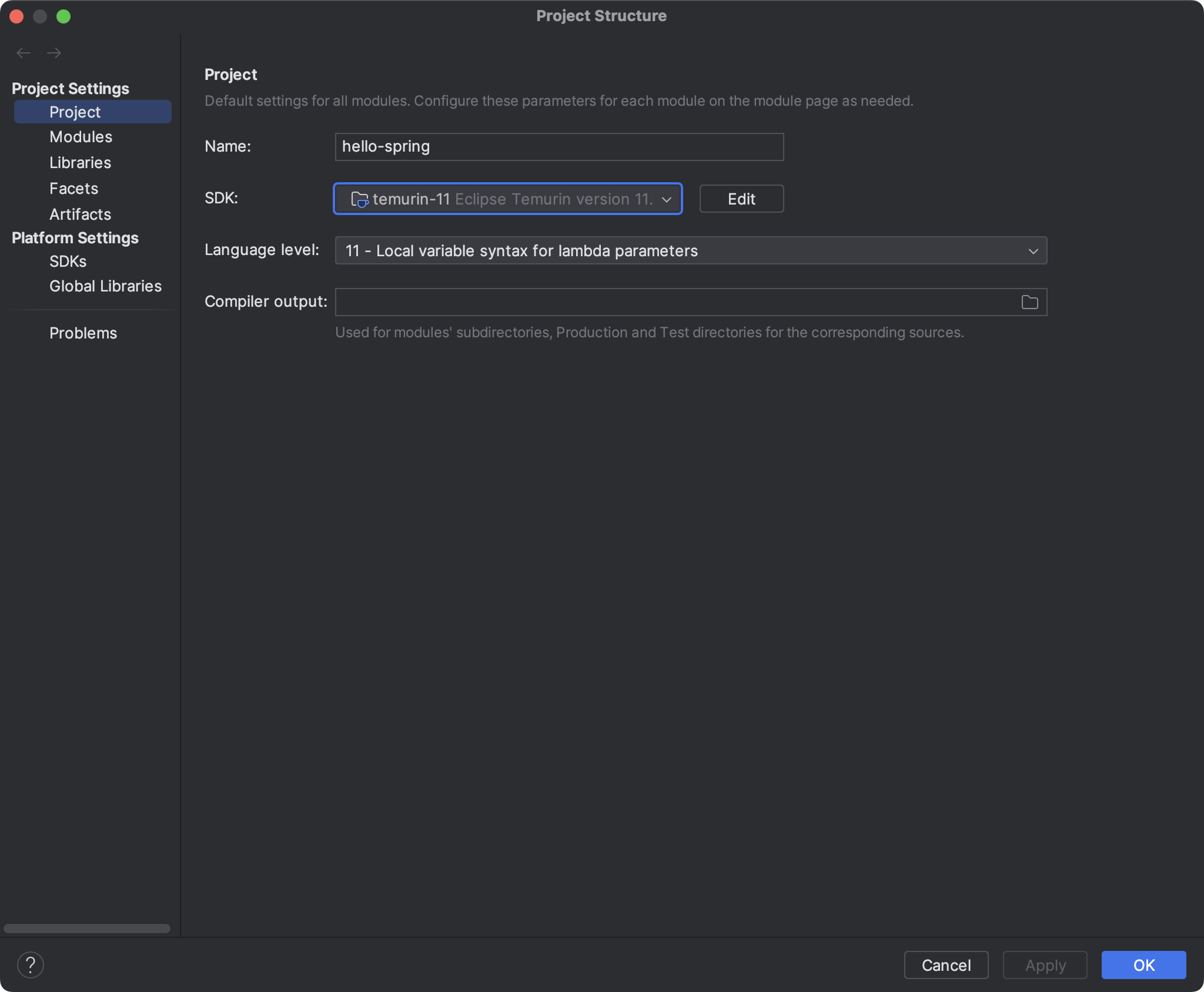Select temurin-11 SDK combo box
Image resolution: width=1204 pixels, height=992 pixels.
(506, 199)
